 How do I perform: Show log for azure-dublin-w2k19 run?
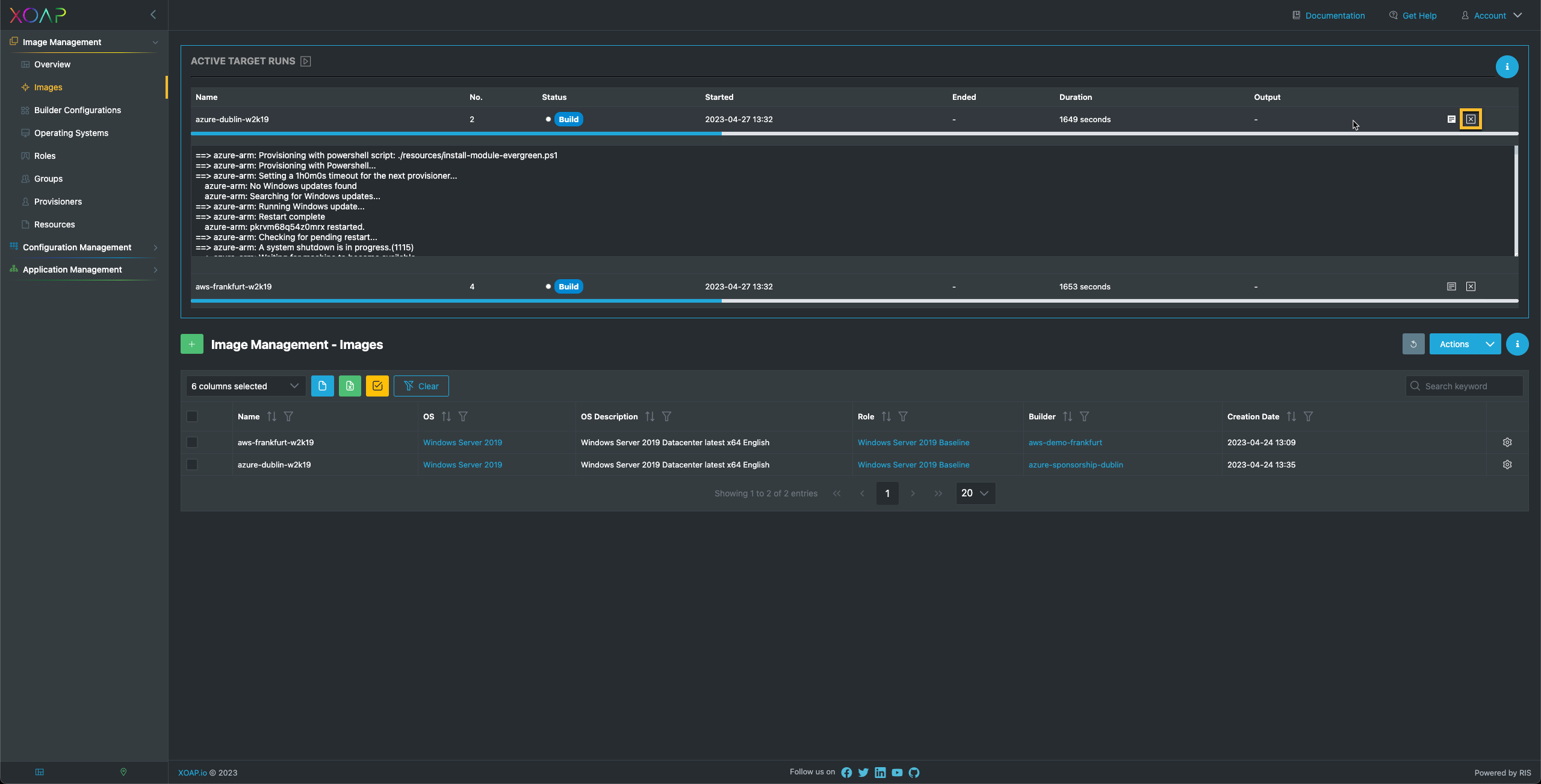(x=1451, y=119)
